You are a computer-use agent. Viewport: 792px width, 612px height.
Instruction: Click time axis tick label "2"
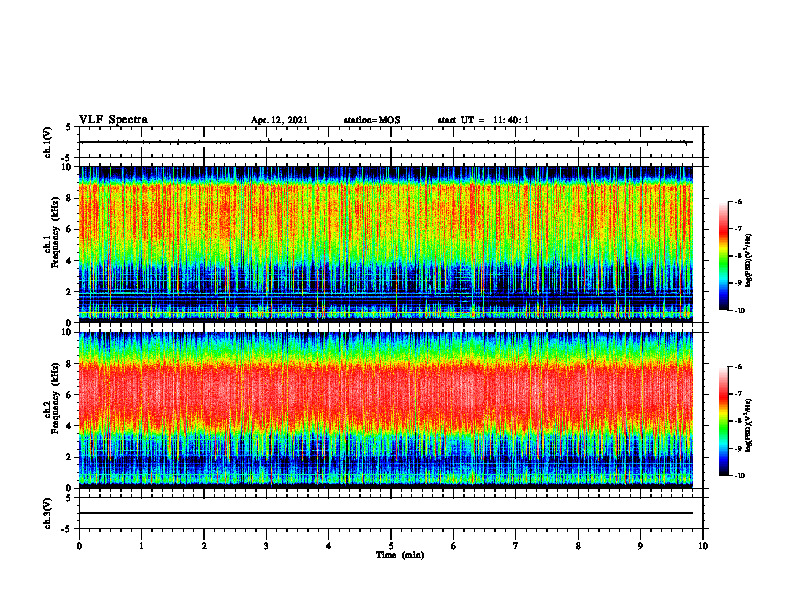click(x=204, y=546)
